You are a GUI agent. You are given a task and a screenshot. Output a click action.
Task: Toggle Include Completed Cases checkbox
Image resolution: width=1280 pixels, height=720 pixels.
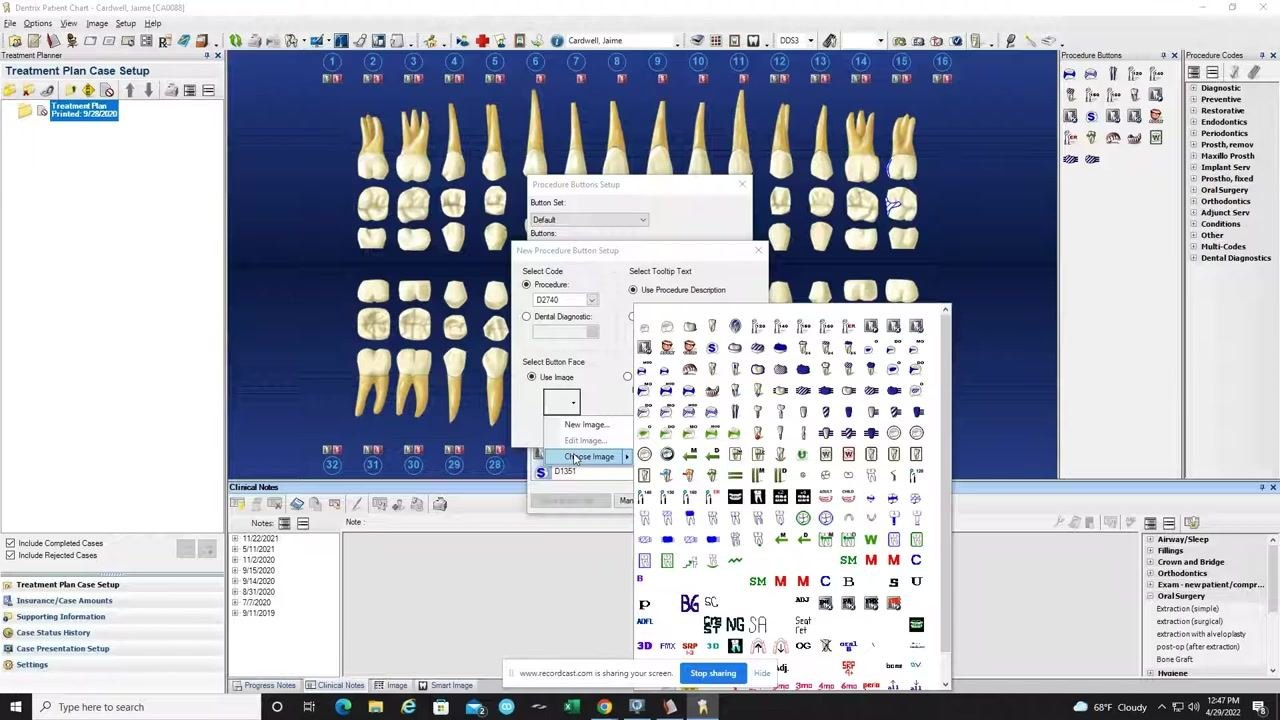[x=10, y=543]
